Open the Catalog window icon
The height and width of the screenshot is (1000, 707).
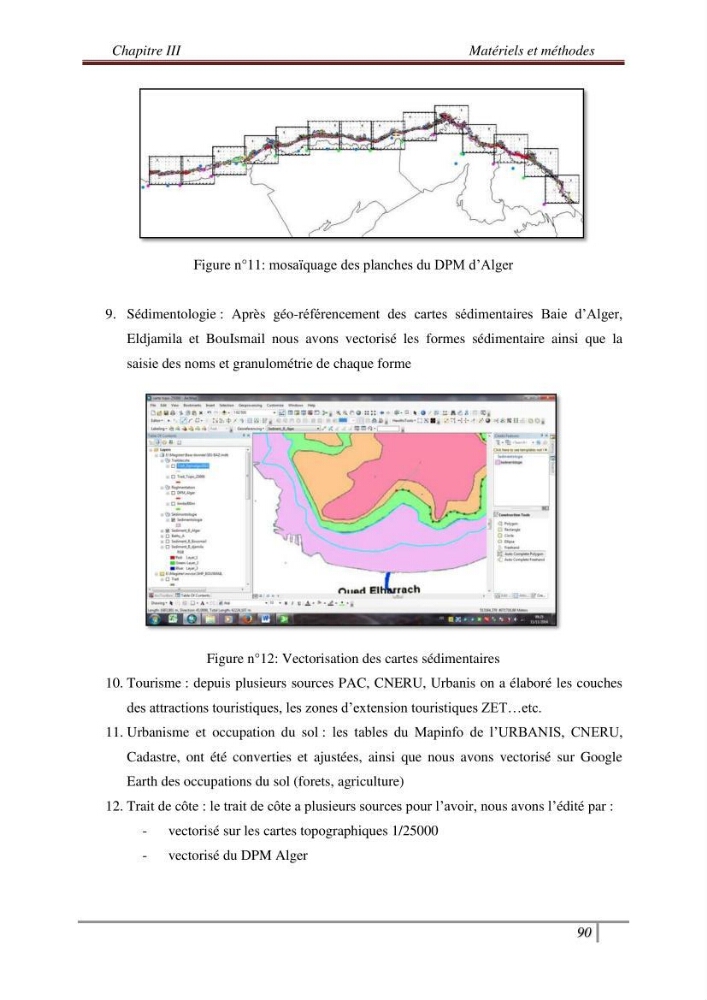click(297, 413)
